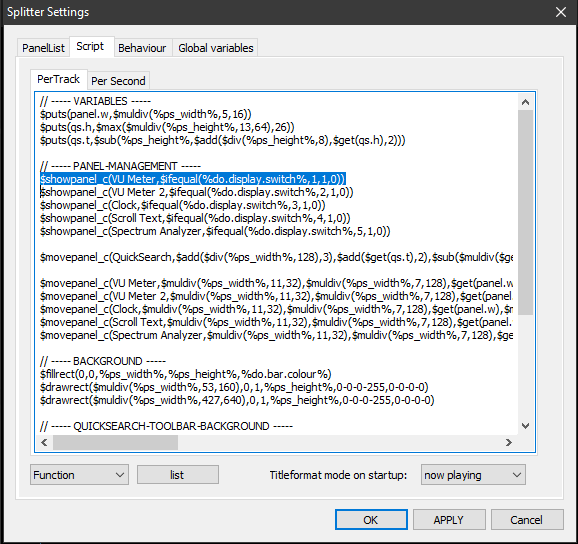Click the APPLY button
This screenshot has height=544, width=578.
pyautogui.click(x=449, y=520)
